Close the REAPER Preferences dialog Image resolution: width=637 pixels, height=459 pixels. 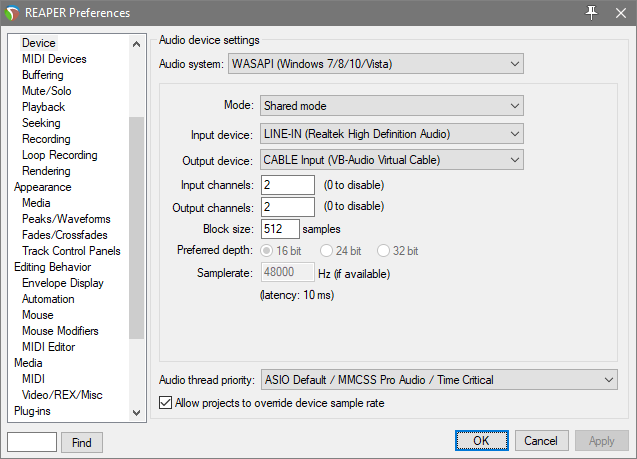pos(620,12)
